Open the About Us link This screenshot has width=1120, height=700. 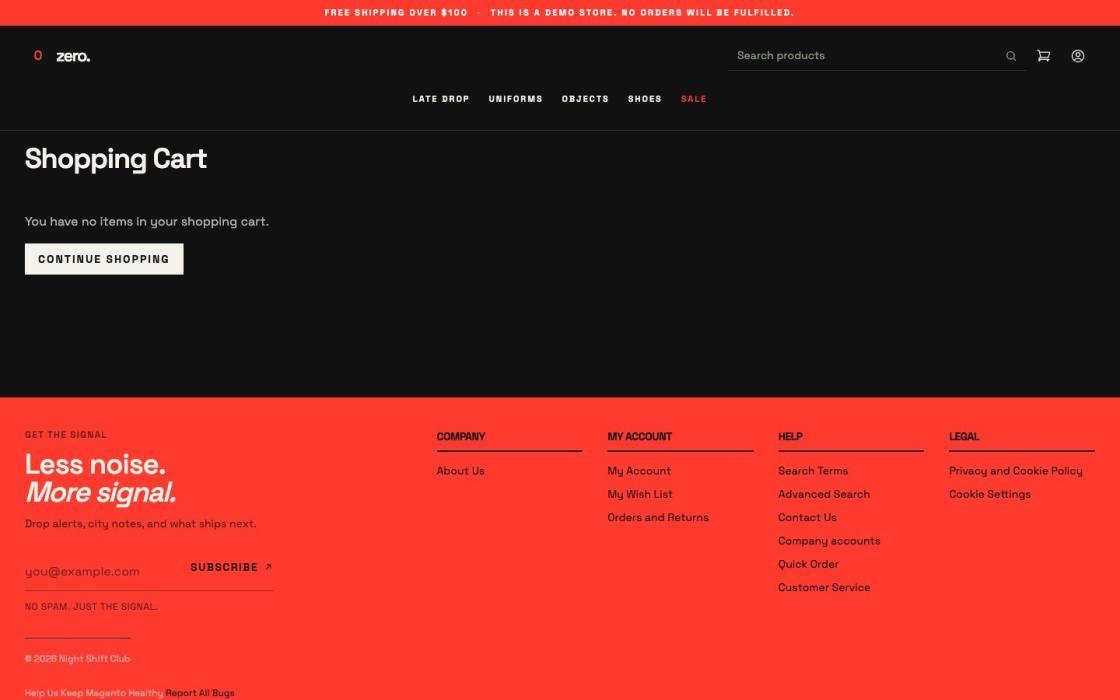coord(461,471)
